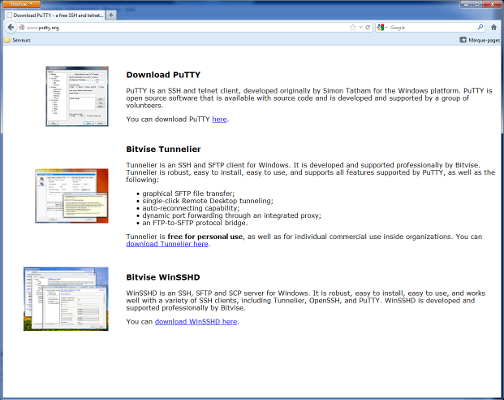Click 'free for personal use' bold text

pos(205,237)
